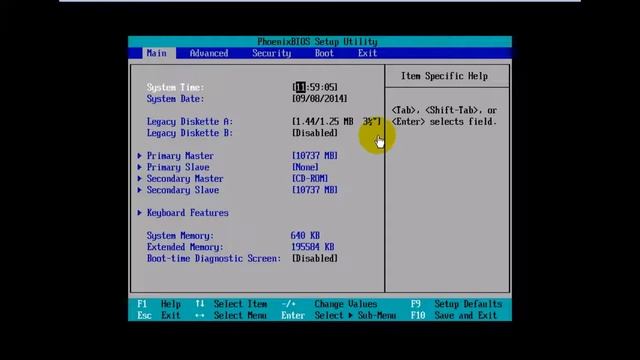
Task: Click the 640 KB memory value
Action: pyautogui.click(x=305, y=236)
